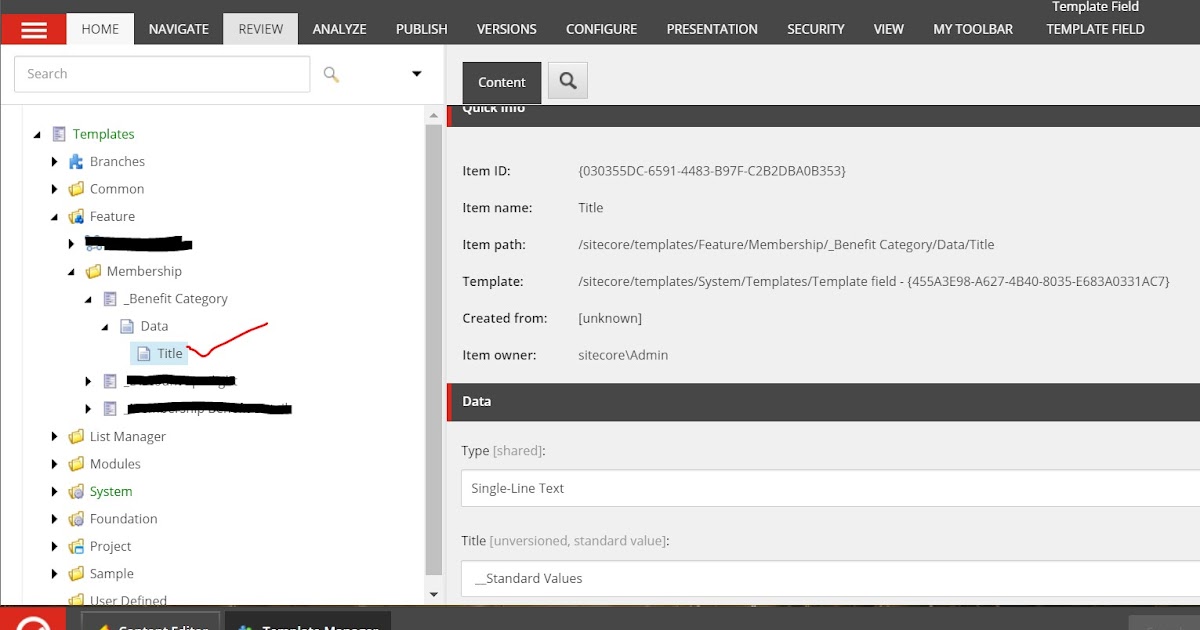Select the Title item in the tree
Screen dimensions: 1200x630
168,353
